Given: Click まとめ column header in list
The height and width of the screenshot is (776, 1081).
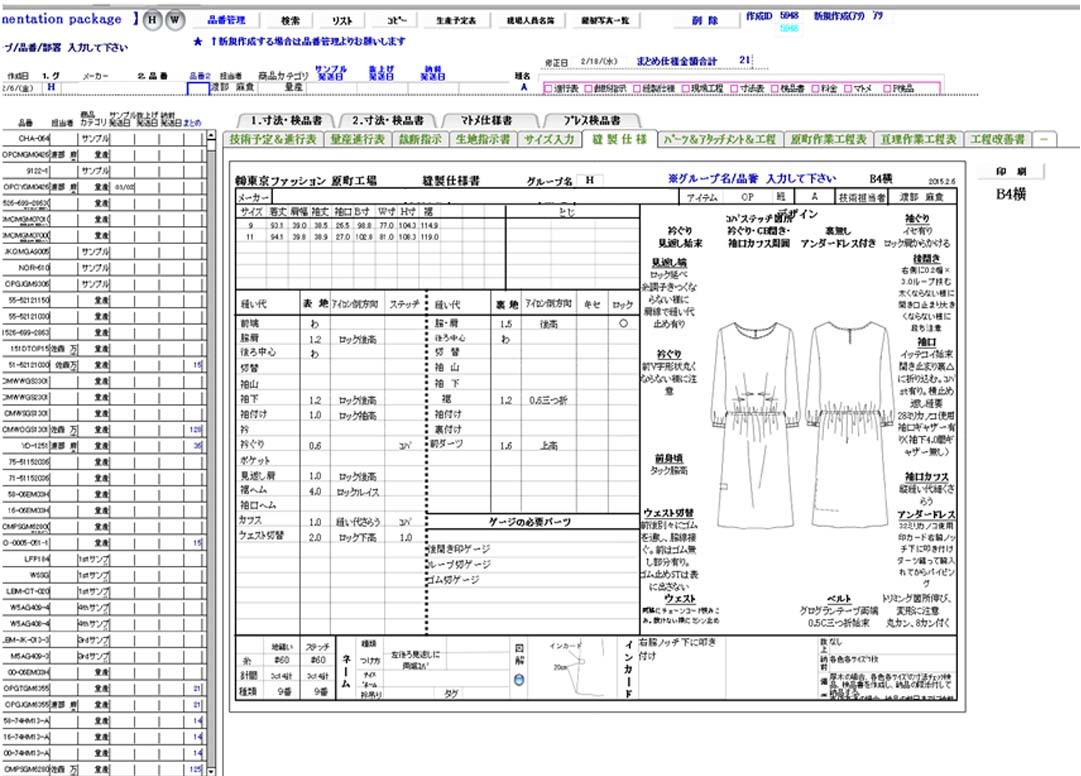Looking at the screenshot, I should tap(192, 123).
